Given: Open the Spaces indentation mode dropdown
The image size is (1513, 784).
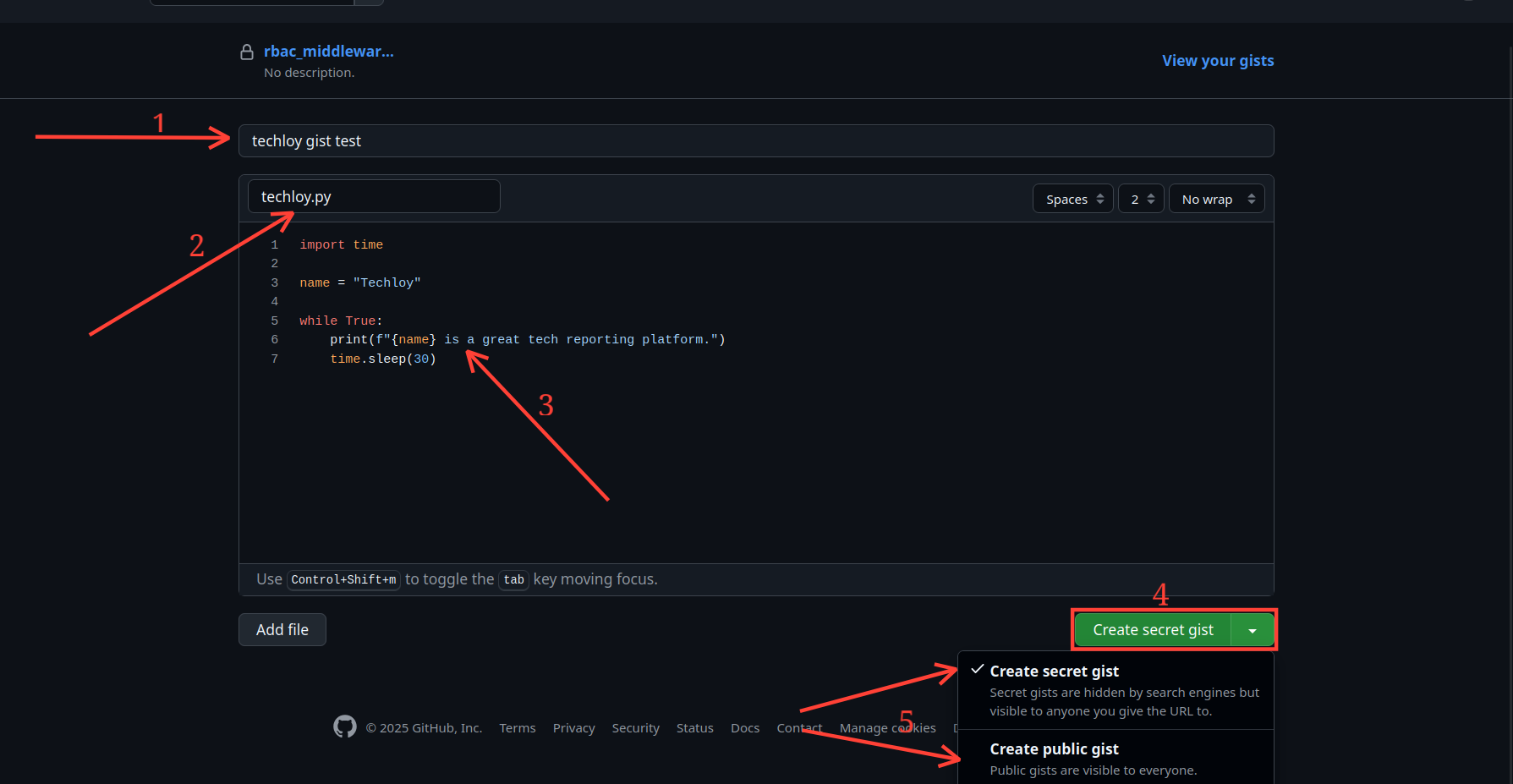Looking at the screenshot, I should [x=1072, y=198].
